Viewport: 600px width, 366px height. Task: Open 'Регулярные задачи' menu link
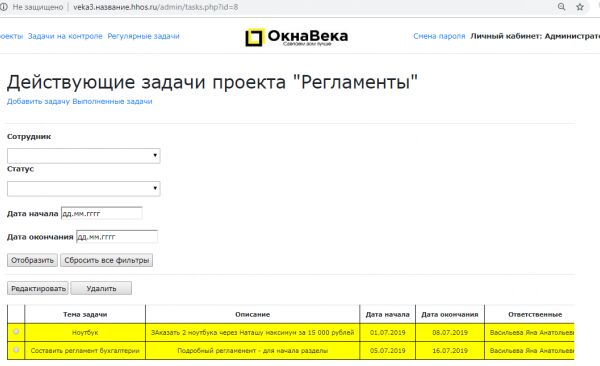click(x=143, y=36)
